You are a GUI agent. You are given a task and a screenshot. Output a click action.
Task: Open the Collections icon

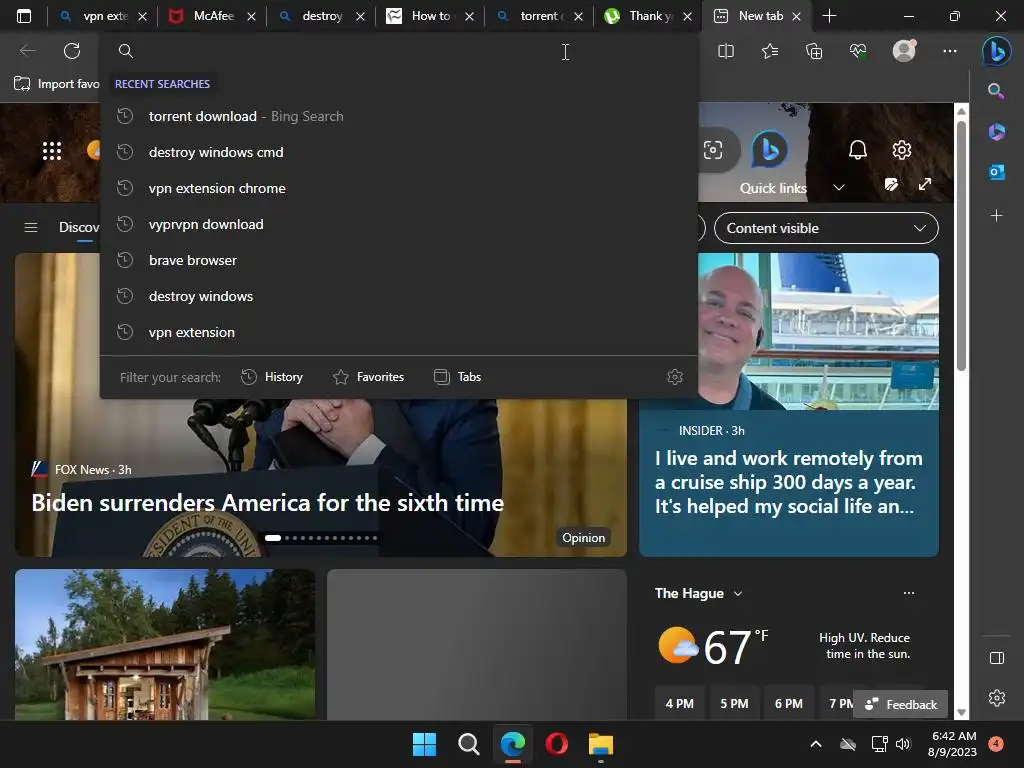point(814,51)
